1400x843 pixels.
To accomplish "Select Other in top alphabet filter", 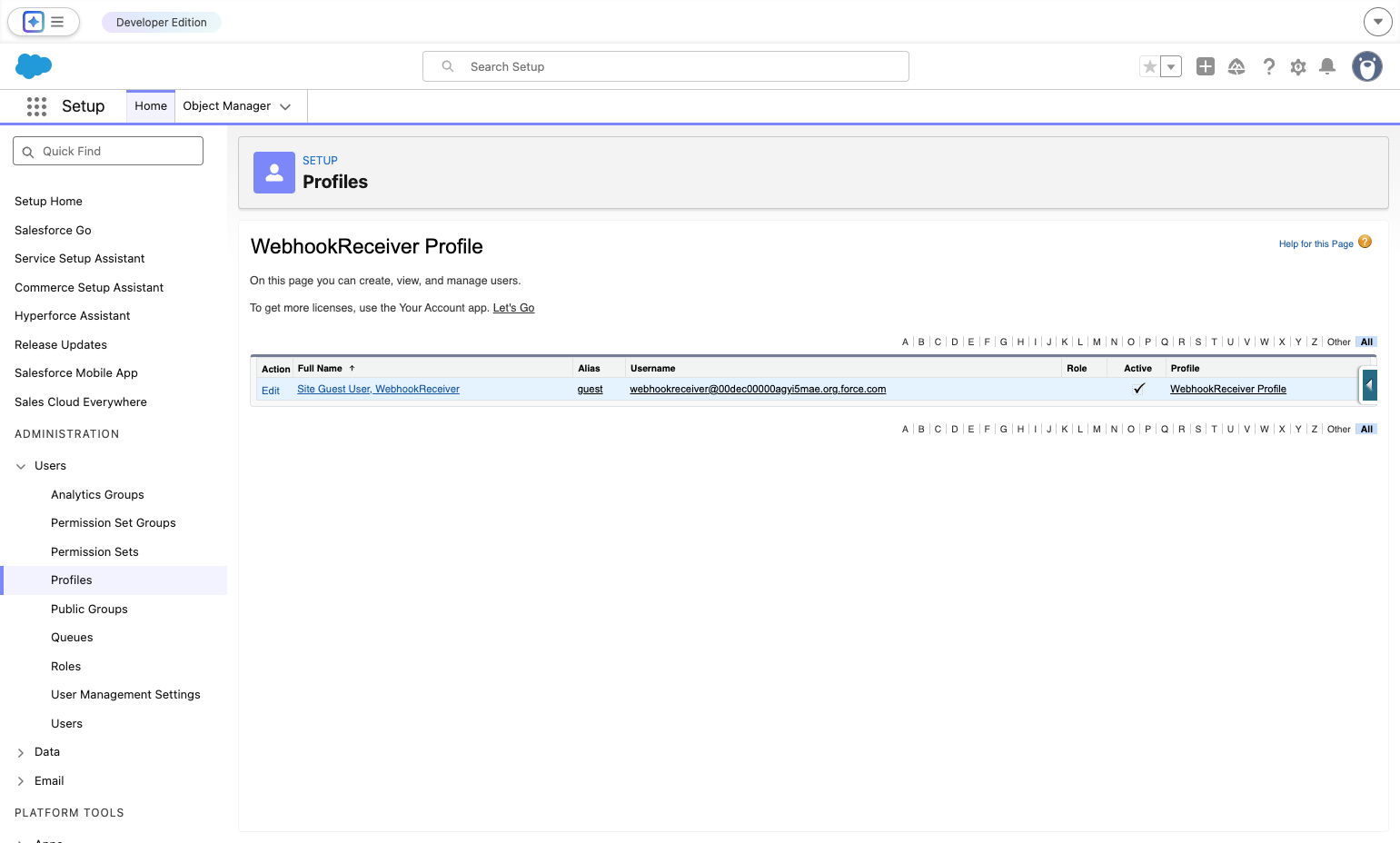I will (1338, 342).
